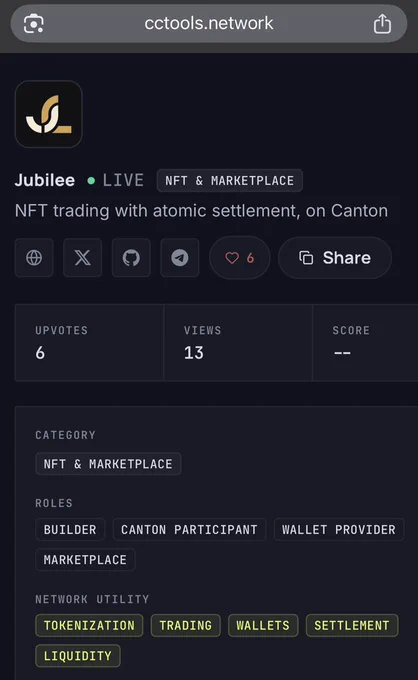Choose the TOKENIZATION utility tag
418x680 pixels.
89,625
